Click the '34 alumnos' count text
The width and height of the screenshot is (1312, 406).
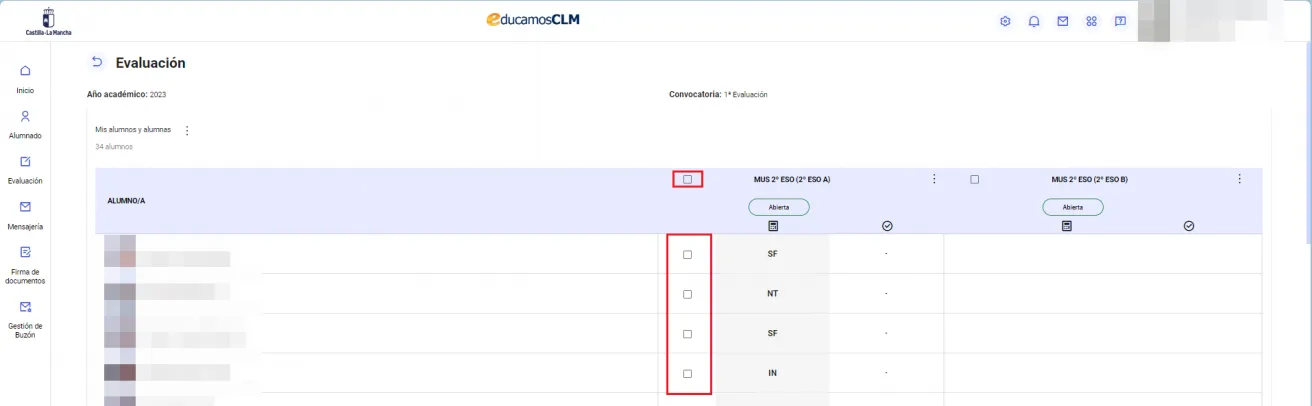[114, 147]
